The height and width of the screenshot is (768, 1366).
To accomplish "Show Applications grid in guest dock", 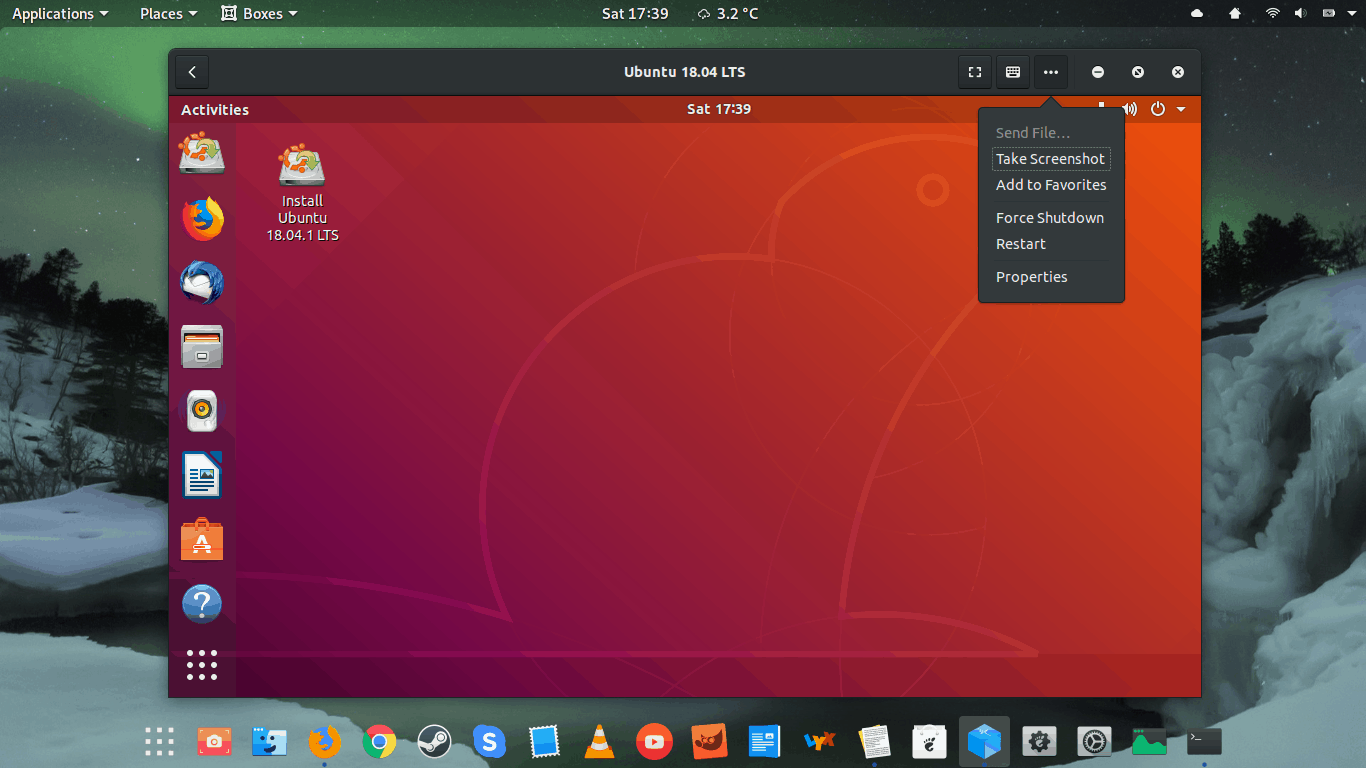I will click(x=202, y=665).
